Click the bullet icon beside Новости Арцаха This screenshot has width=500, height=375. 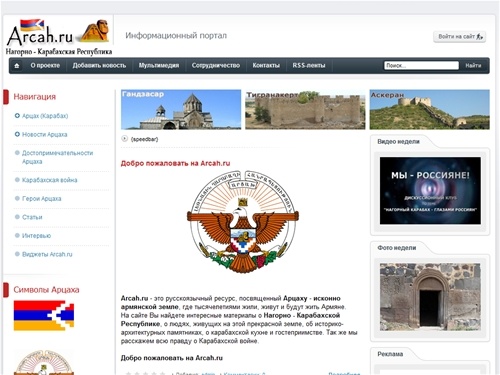17,134
